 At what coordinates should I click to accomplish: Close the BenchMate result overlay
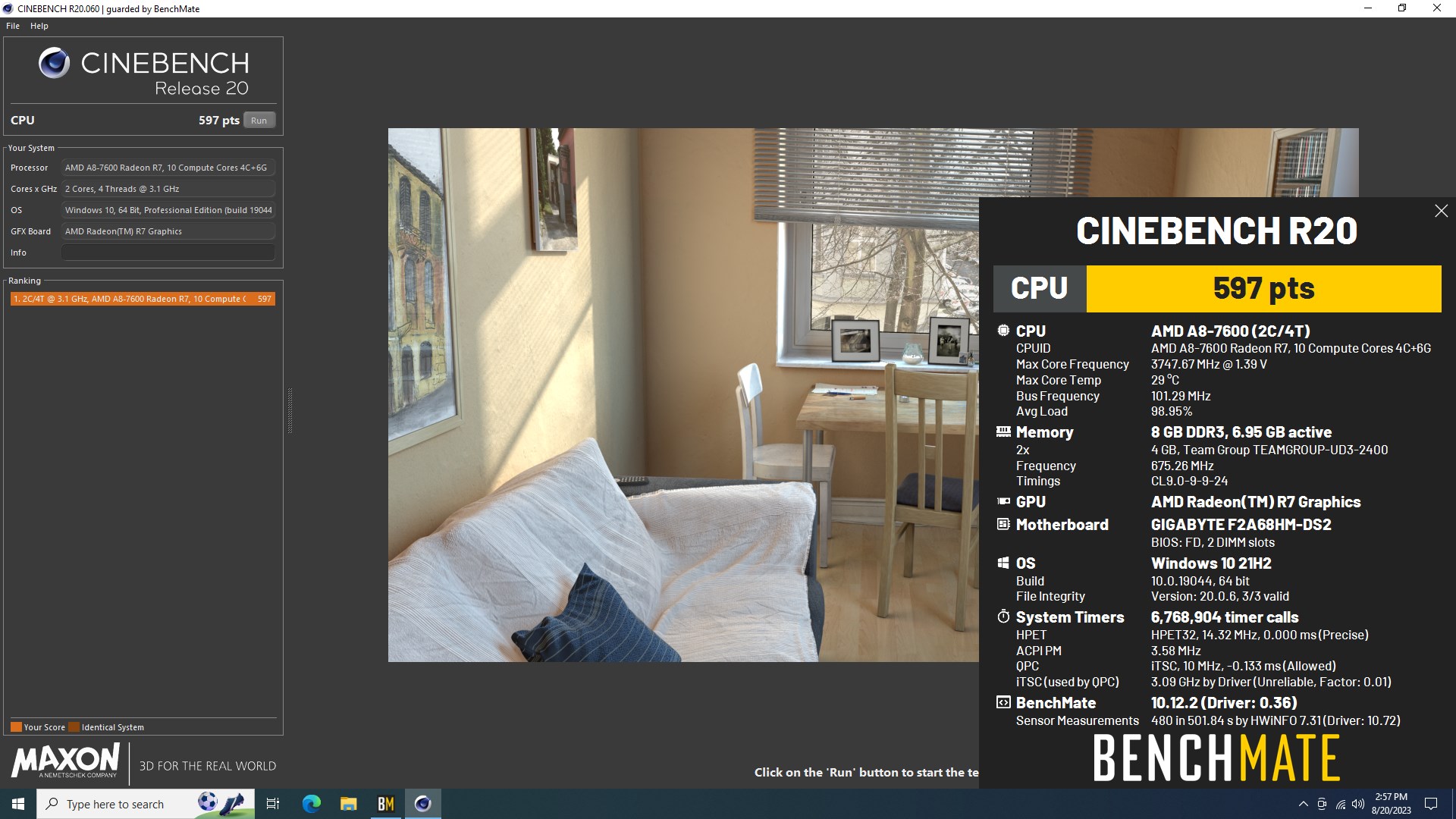[1441, 211]
